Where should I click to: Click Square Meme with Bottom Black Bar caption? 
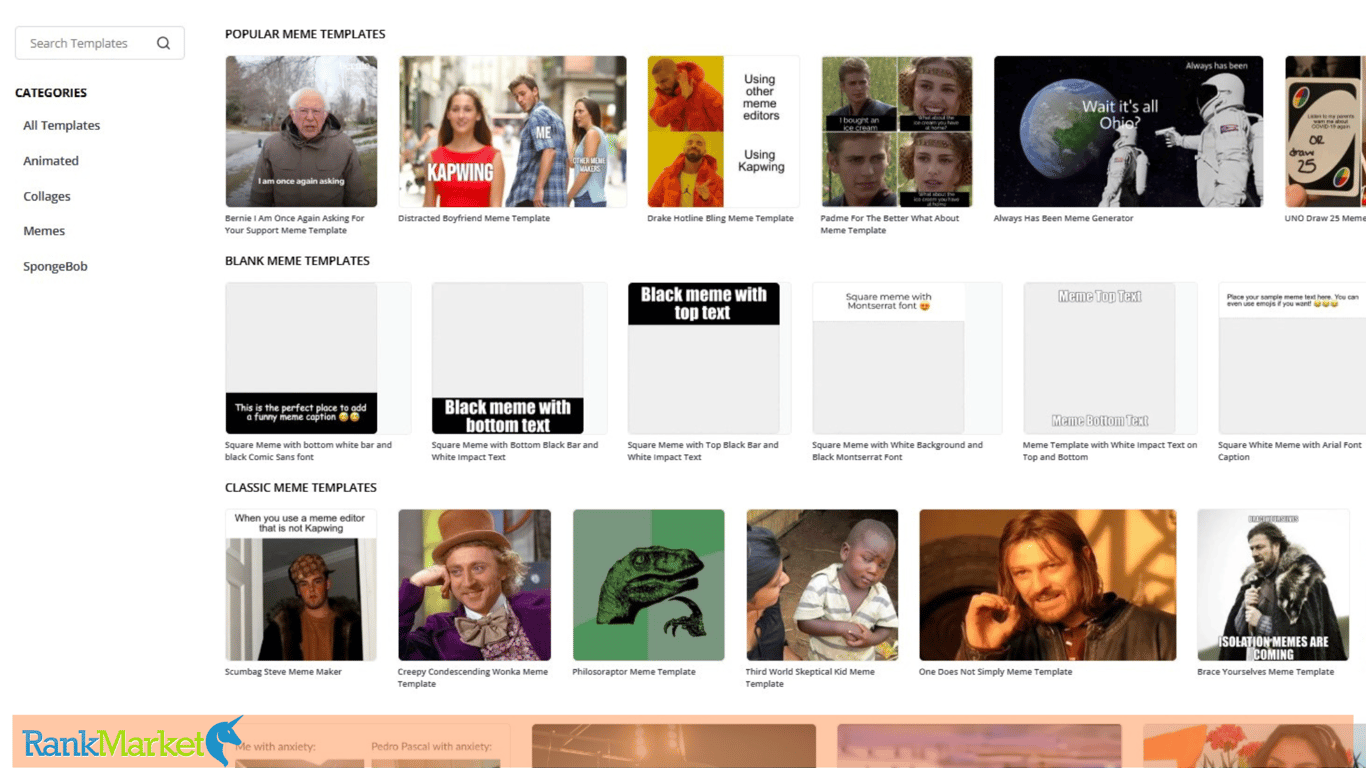click(x=515, y=451)
